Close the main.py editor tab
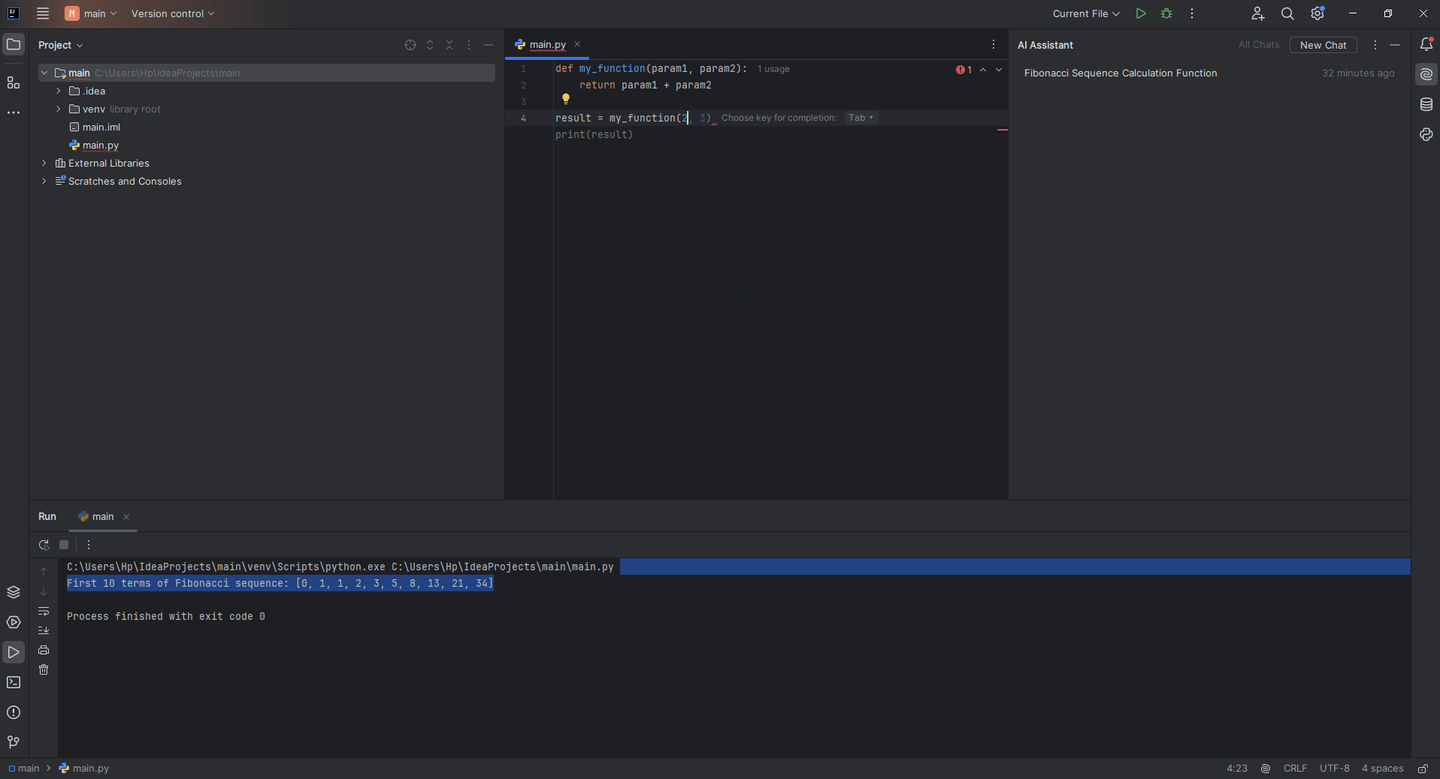Image resolution: width=1440 pixels, height=779 pixels. [577, 45]
